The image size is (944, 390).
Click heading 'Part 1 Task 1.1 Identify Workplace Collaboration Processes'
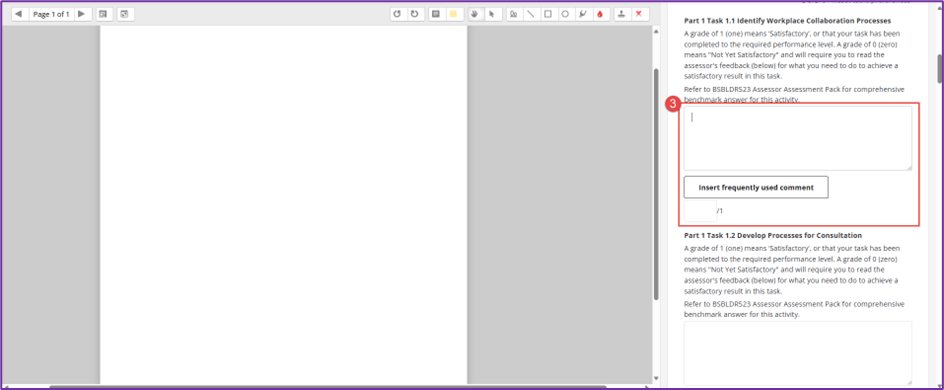pyautogui.click(x=787, y=20)
